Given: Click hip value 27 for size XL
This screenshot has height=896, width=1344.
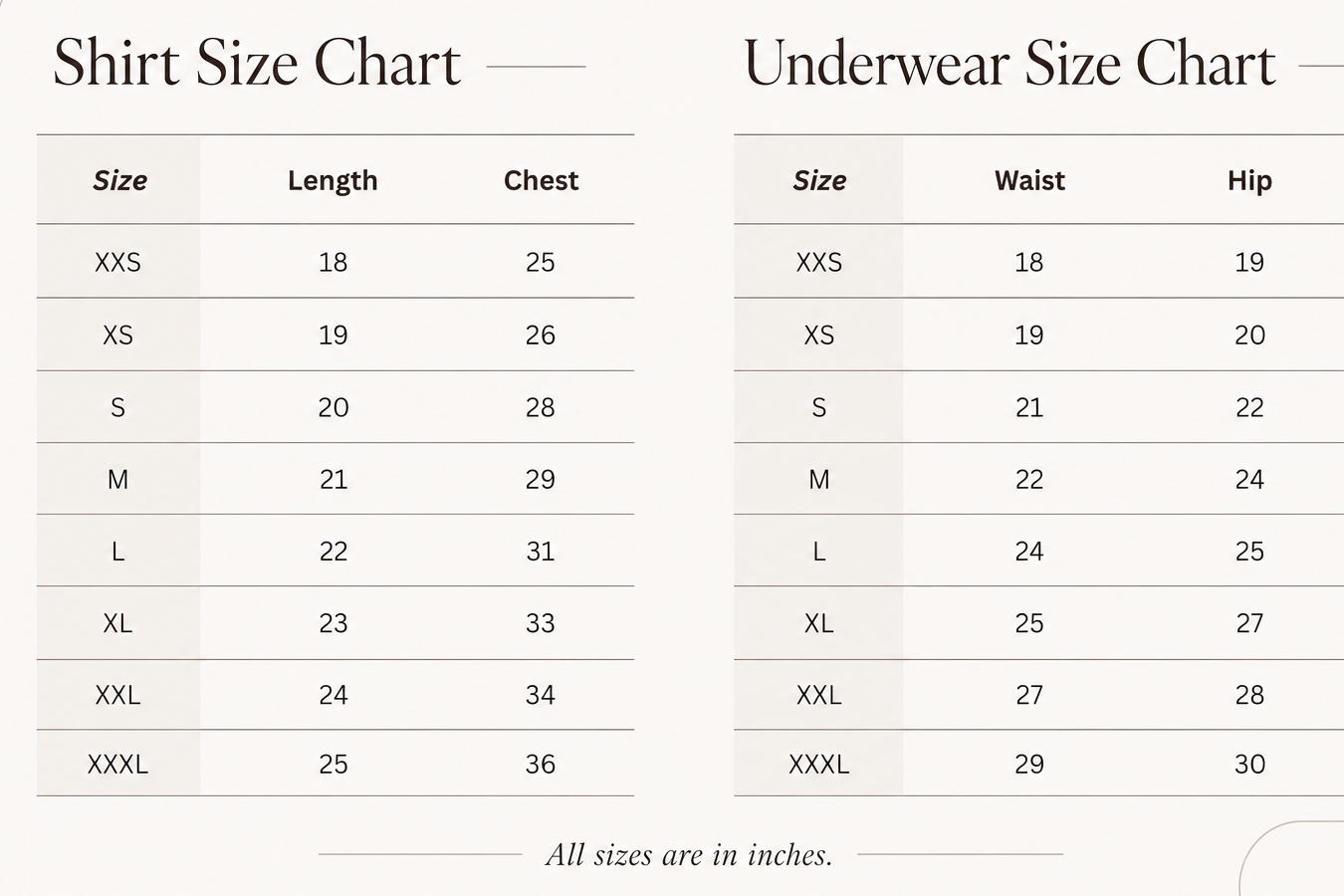Looking at the screenshot, I should 1249,623.
